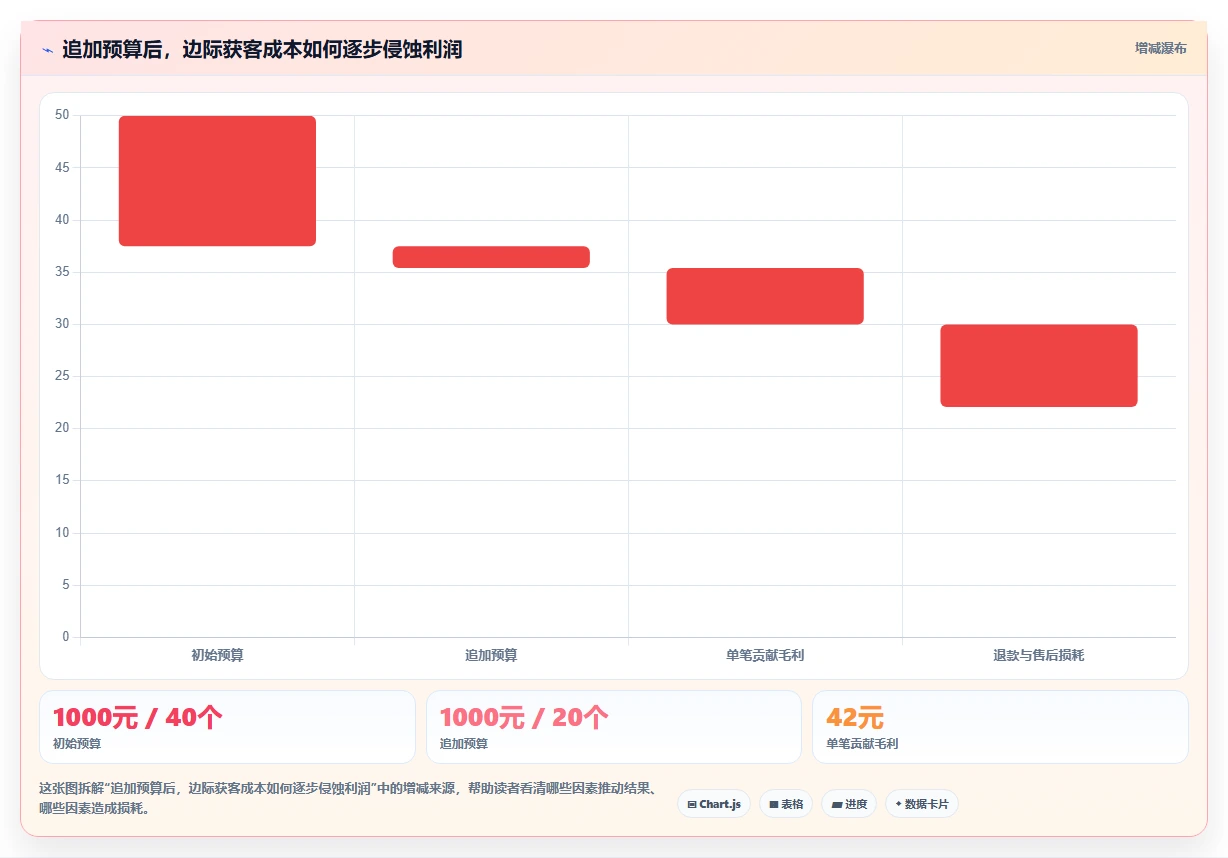Image resolution: width=1228 pixels, height=858 pixels.
Task: Click y-axis value 10
Action: click(x=62, y=533)
